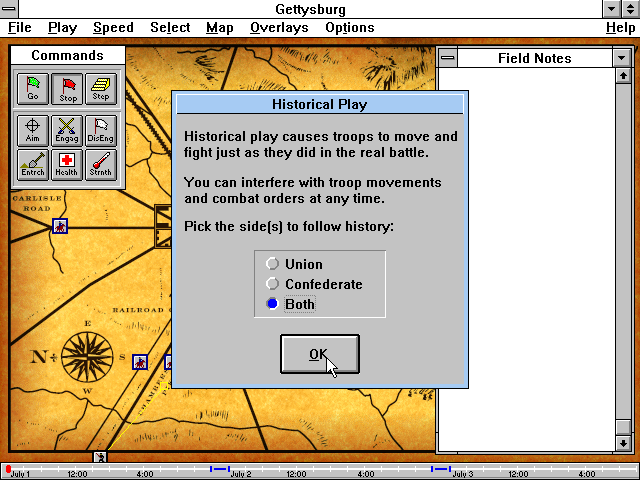Click red time marker at July 1
640x480 pixels.
pyautogui.click(x=8, y=469)
